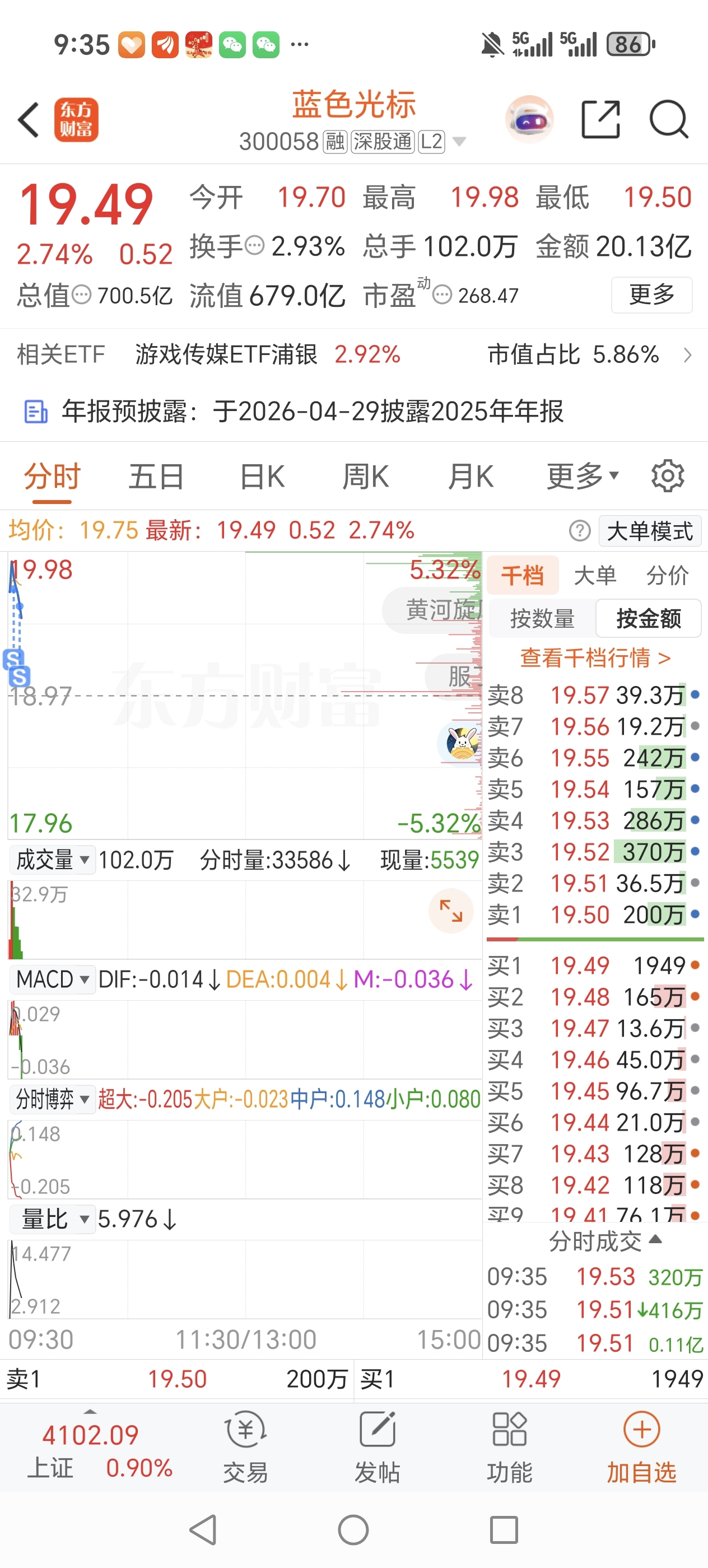Open 分时博弈 indicator dropdown
Viewport: 708px width, 1568px height.
tap(52, 1099)
